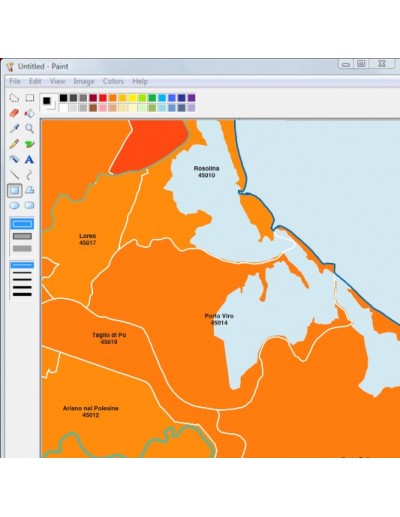Image resolution: width=400 pixels, height=517 pixels.
Task: Pick the white palette swatch
Action: [x=63, y=107]
